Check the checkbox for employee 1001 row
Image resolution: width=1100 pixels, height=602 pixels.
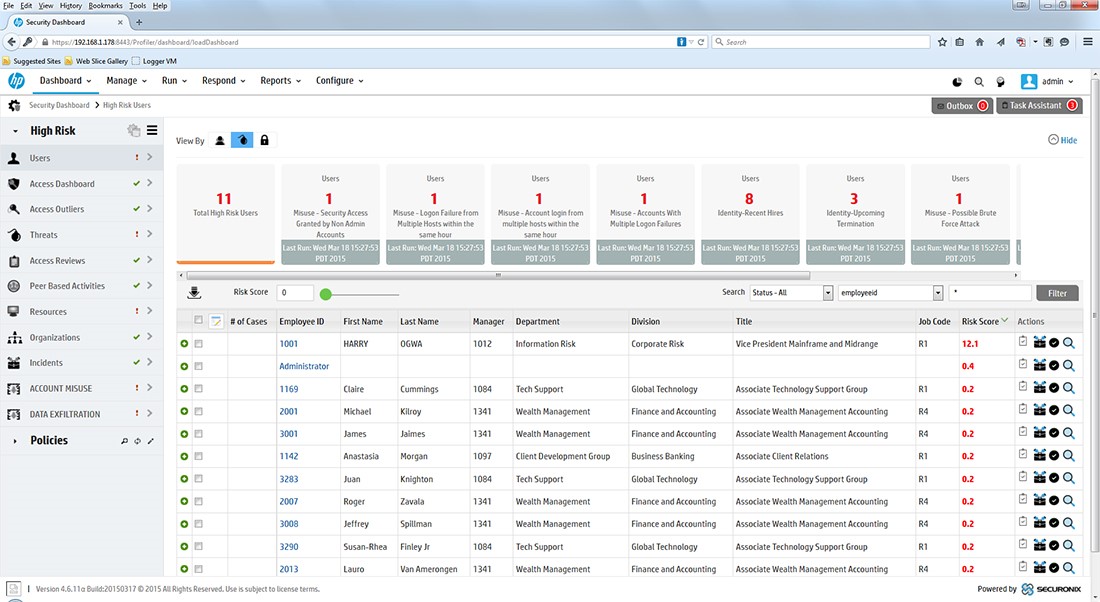(x=199, y=344)
